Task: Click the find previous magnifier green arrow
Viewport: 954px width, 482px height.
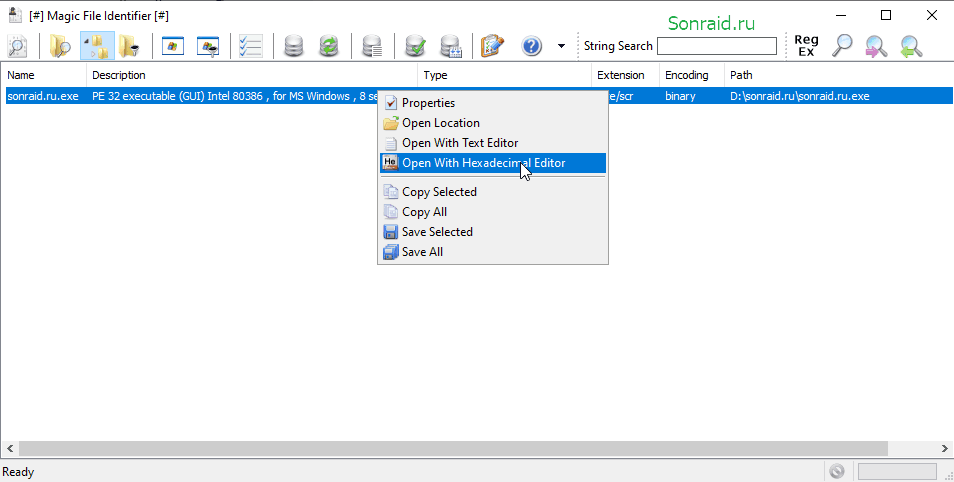Action: click(x=912, y=46)
